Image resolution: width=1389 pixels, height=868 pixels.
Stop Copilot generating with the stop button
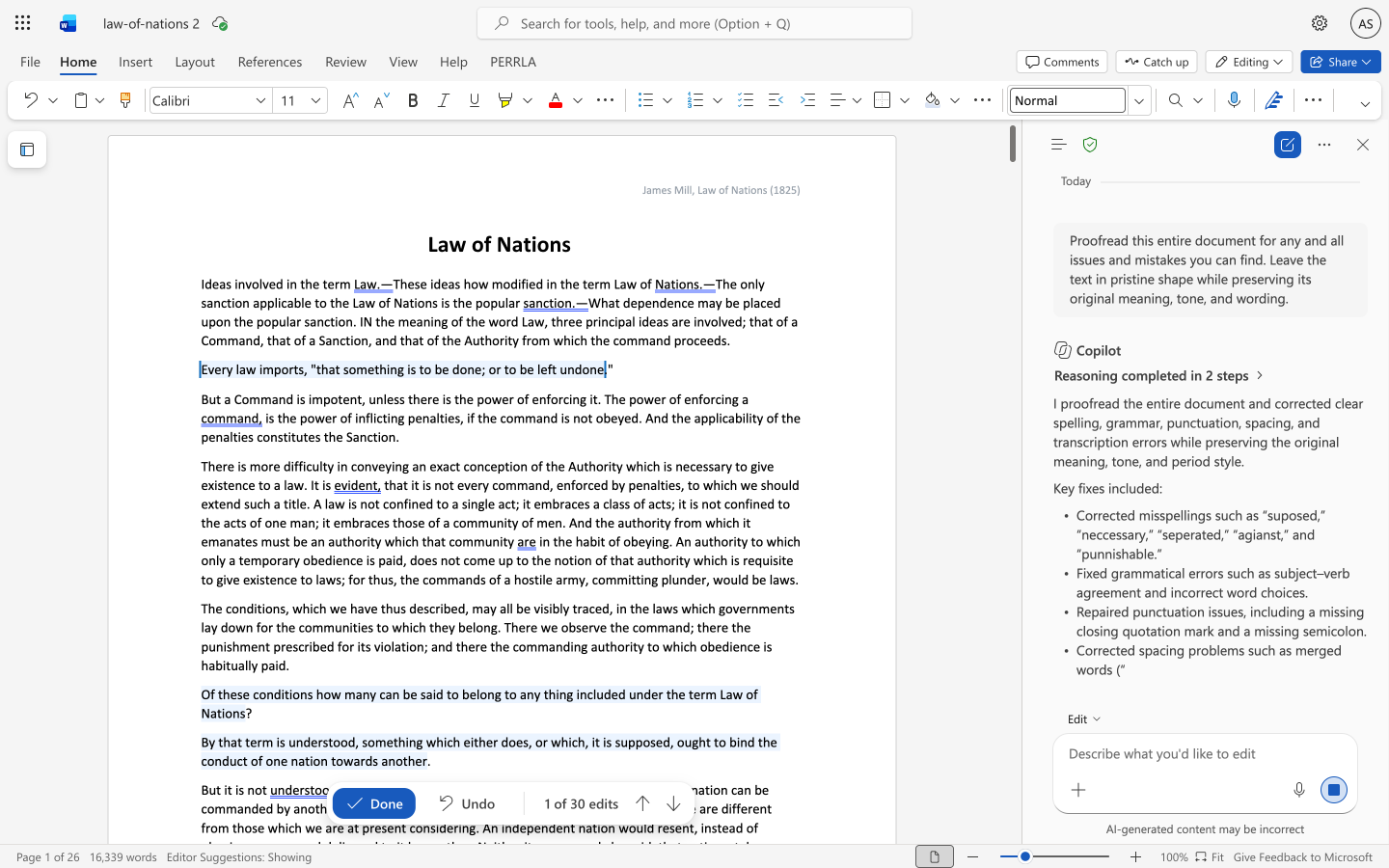[1334, 790]
